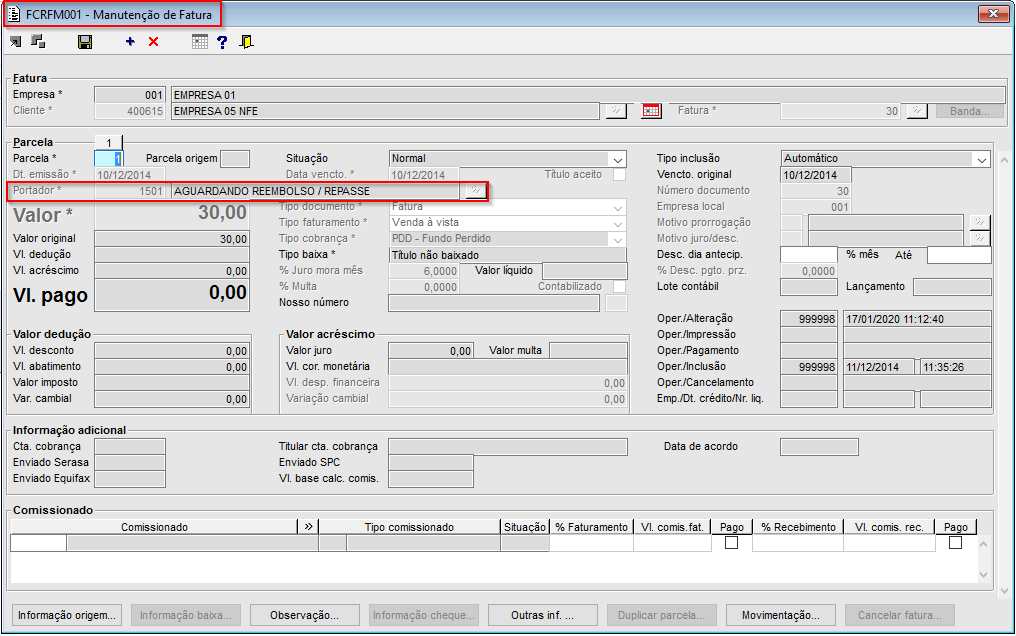Click the Informação cheque... button
This screenshot has width=1016, height=636.
(424, 615)
